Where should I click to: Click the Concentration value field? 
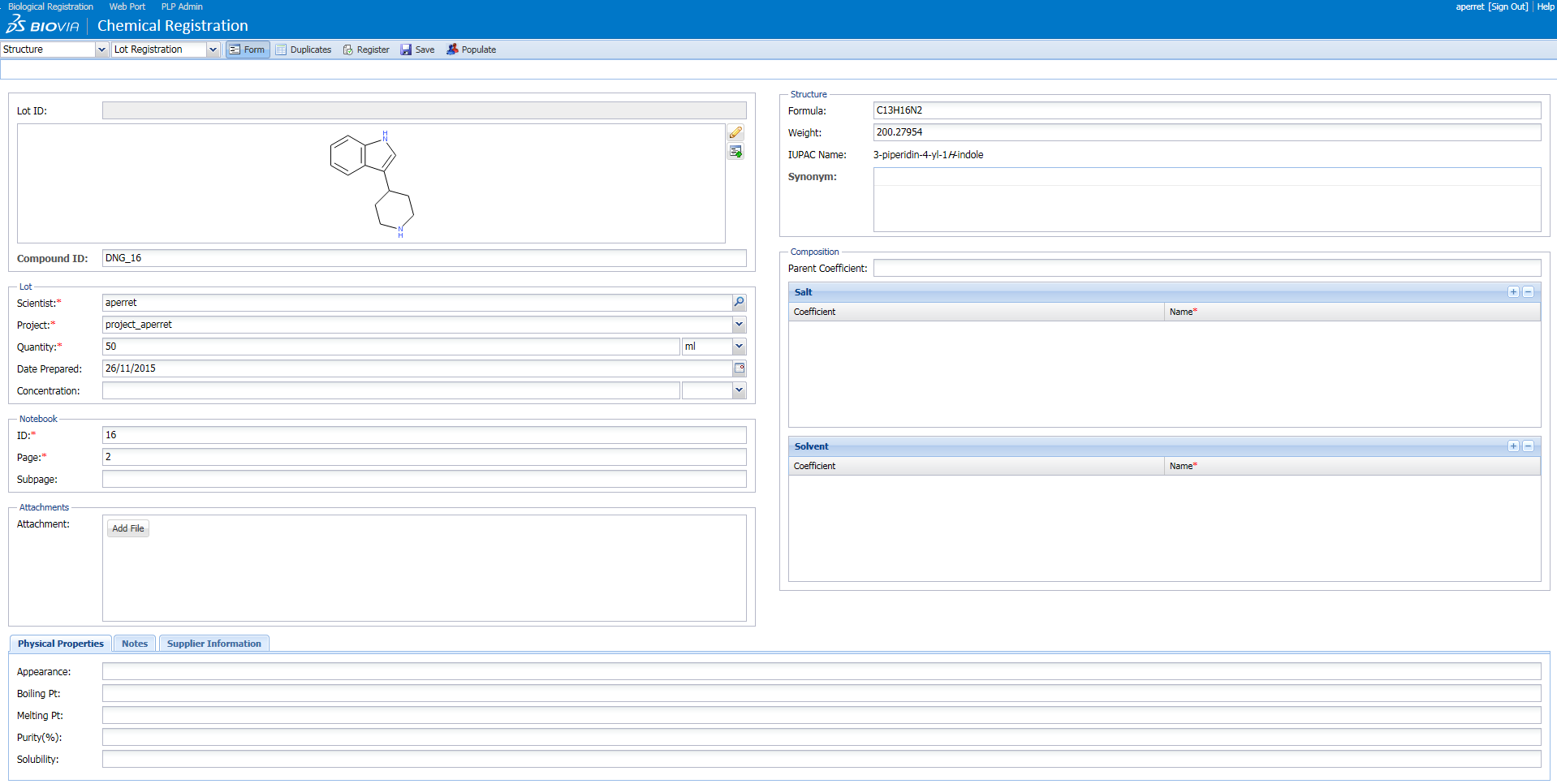coord(390,390)
